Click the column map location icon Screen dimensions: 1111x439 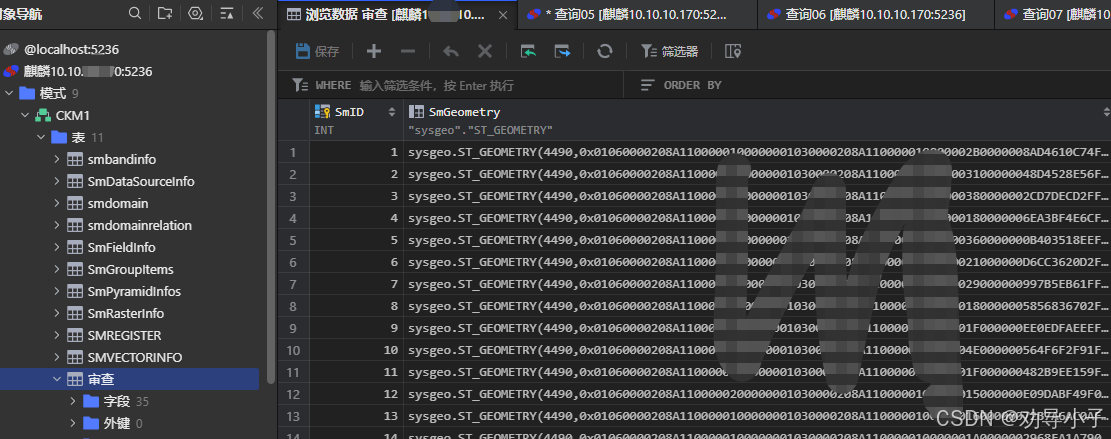point(733,51)
